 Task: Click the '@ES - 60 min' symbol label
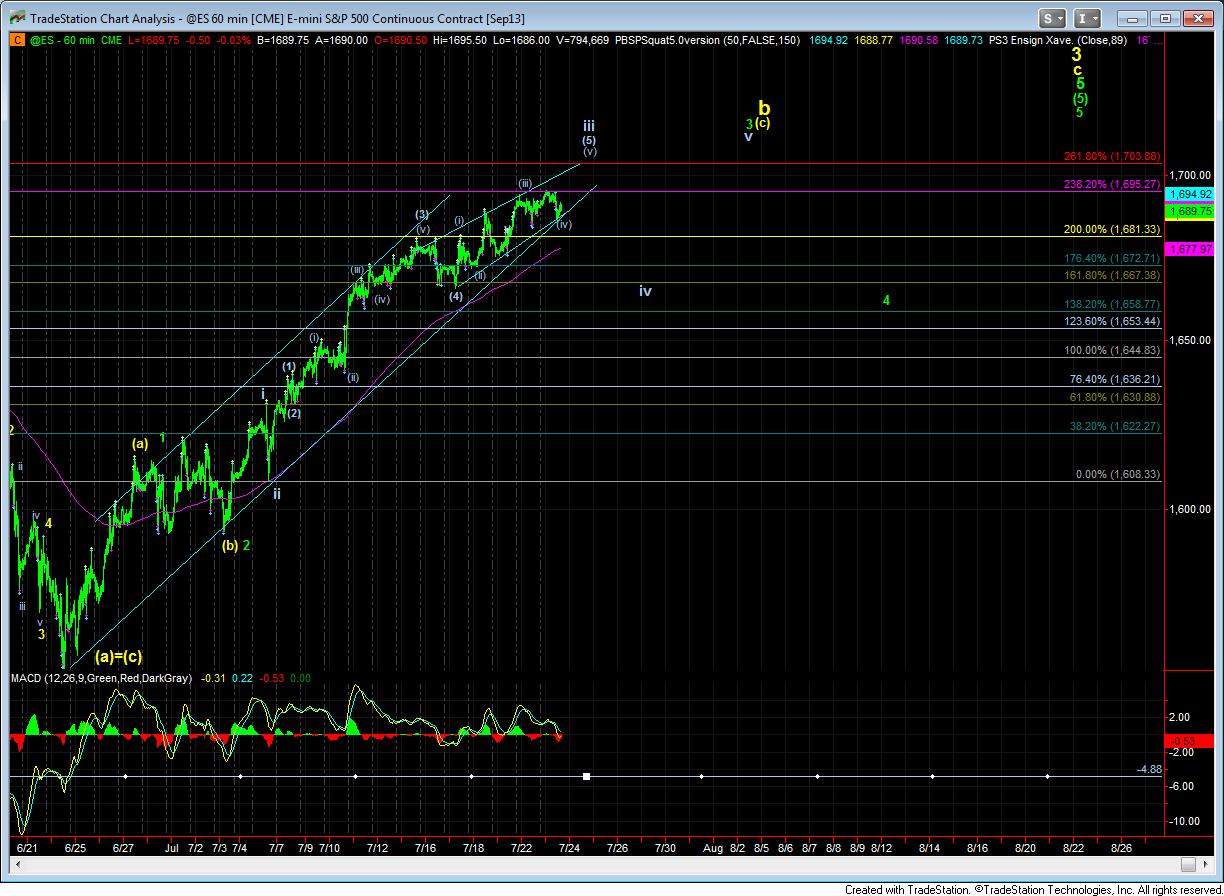click(x=60, y=40)
